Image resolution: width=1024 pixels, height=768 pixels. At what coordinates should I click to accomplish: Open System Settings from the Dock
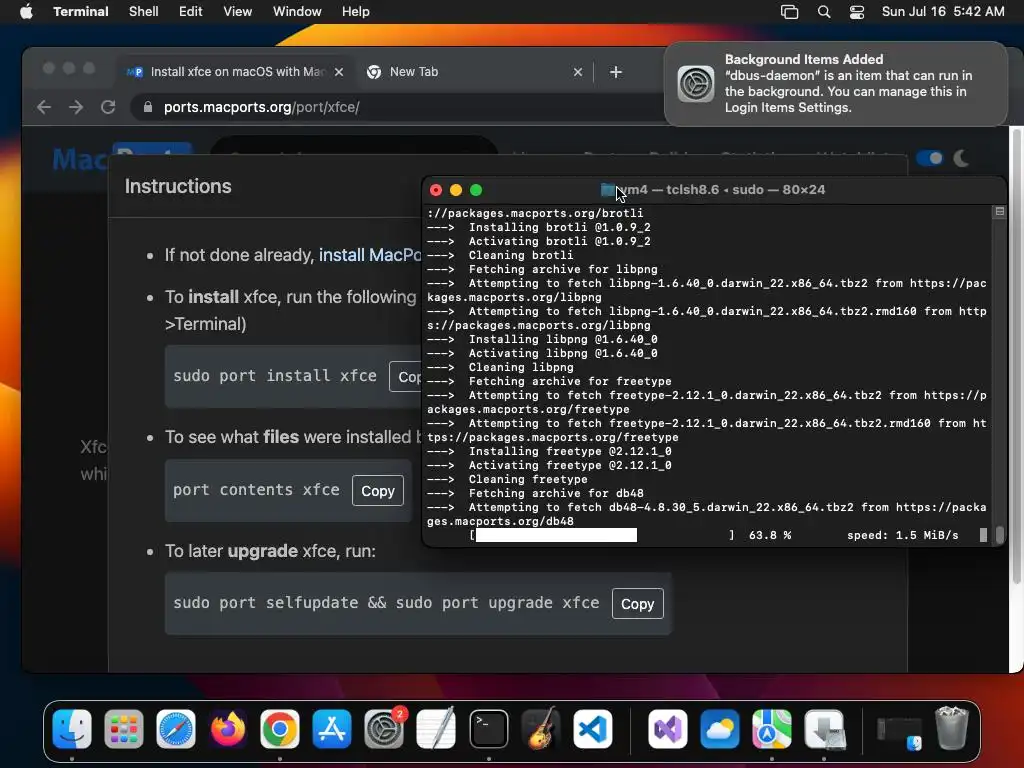point(384,729)
